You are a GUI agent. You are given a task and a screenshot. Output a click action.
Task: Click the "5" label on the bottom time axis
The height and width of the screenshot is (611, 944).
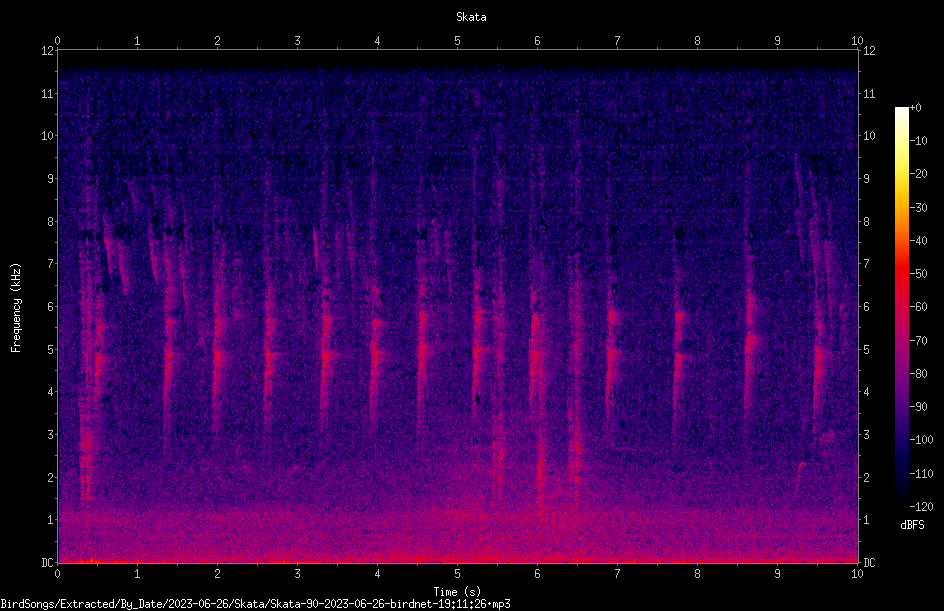point(458,574)
